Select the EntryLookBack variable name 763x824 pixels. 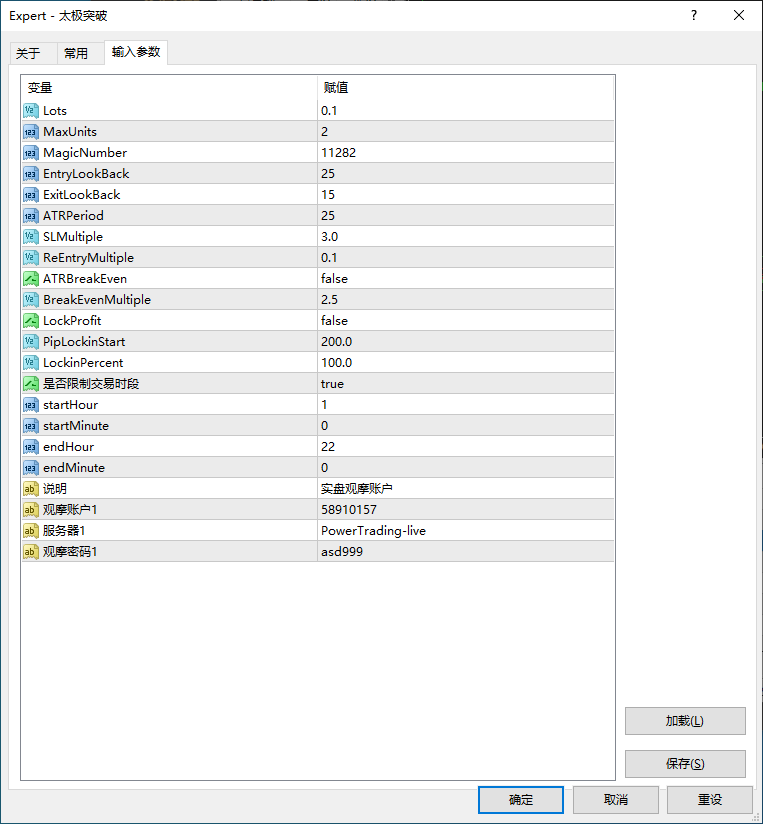click(86, 174)
